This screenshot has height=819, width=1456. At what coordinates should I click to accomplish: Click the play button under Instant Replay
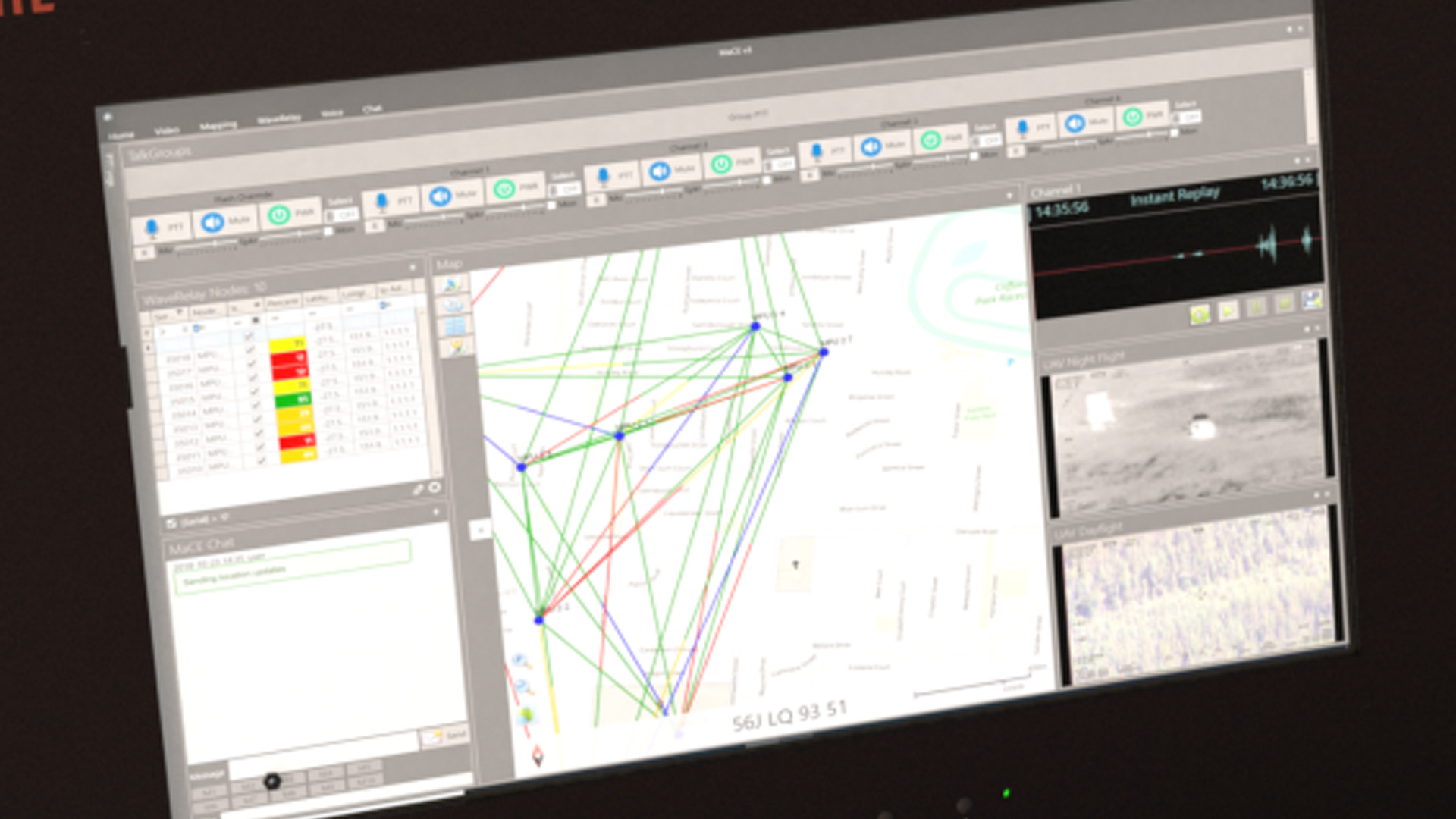(x=1228, y=309)
